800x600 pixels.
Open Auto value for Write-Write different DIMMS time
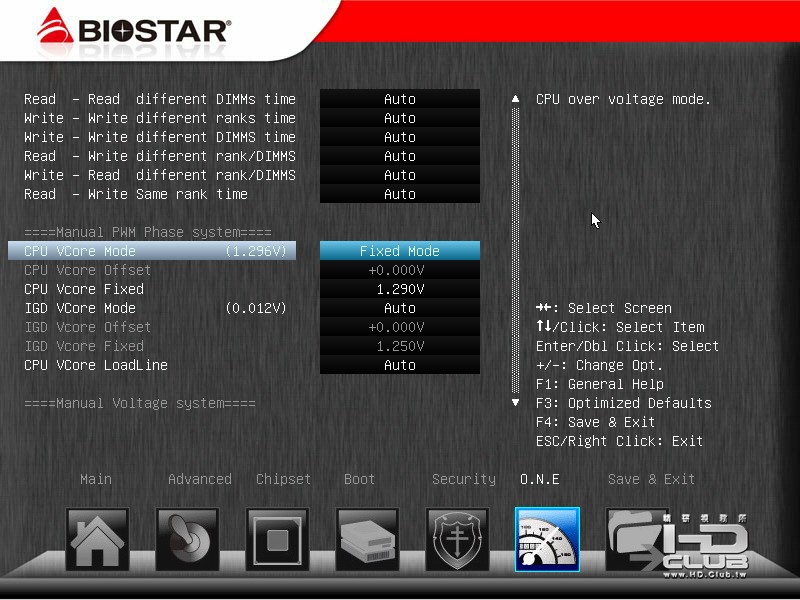point(399,137)
